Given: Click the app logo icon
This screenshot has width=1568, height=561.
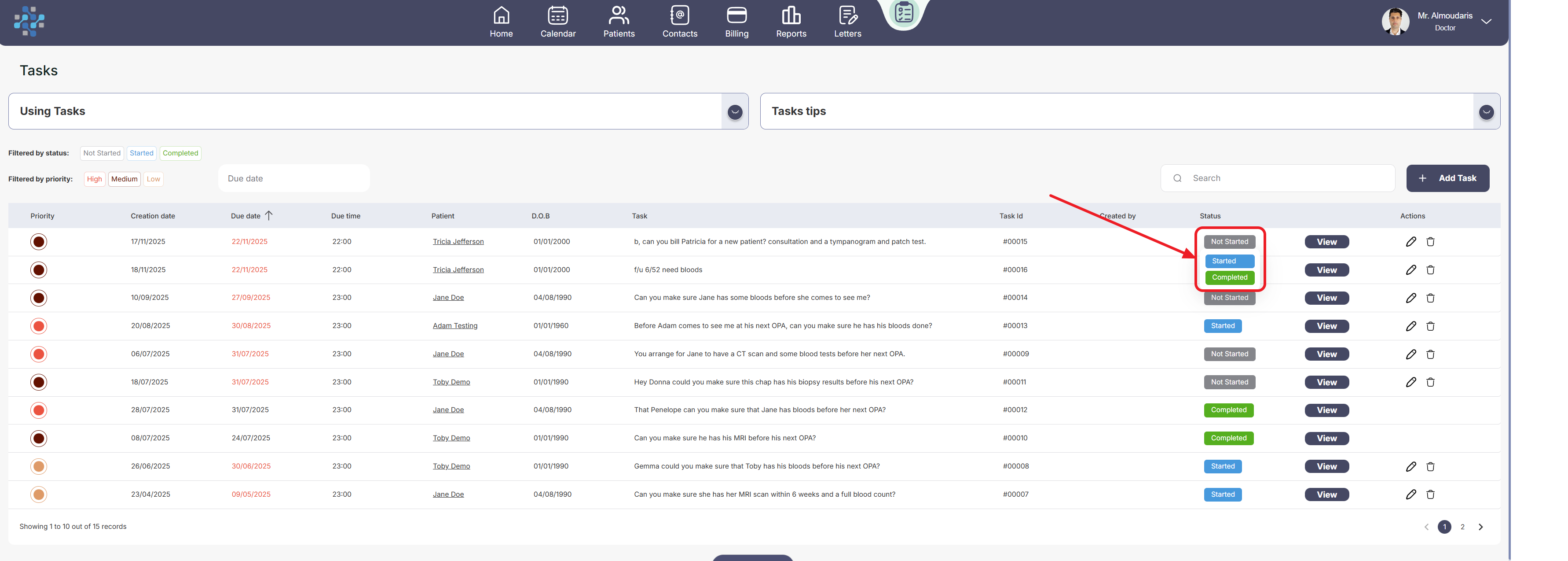Looking at the screenshot, I should click(x=29, y=21).
